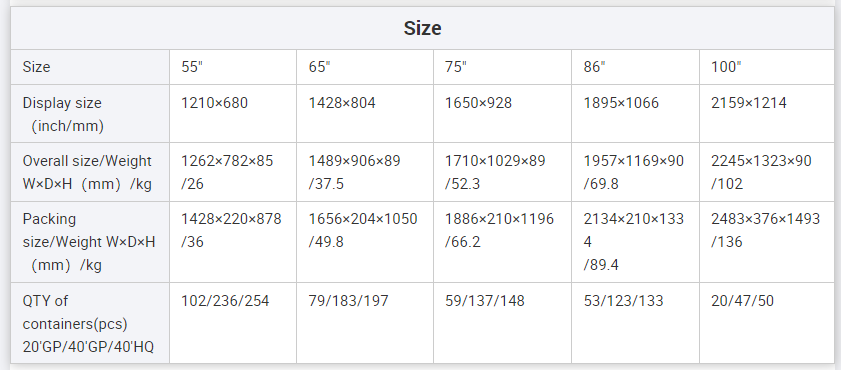Select the 100" size column header
The image size is (841, 370).
coord(767,67)
